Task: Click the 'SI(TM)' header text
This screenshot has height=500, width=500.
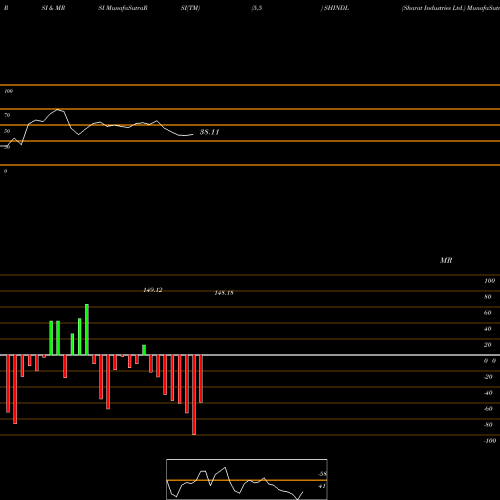Action: [190, 8]
